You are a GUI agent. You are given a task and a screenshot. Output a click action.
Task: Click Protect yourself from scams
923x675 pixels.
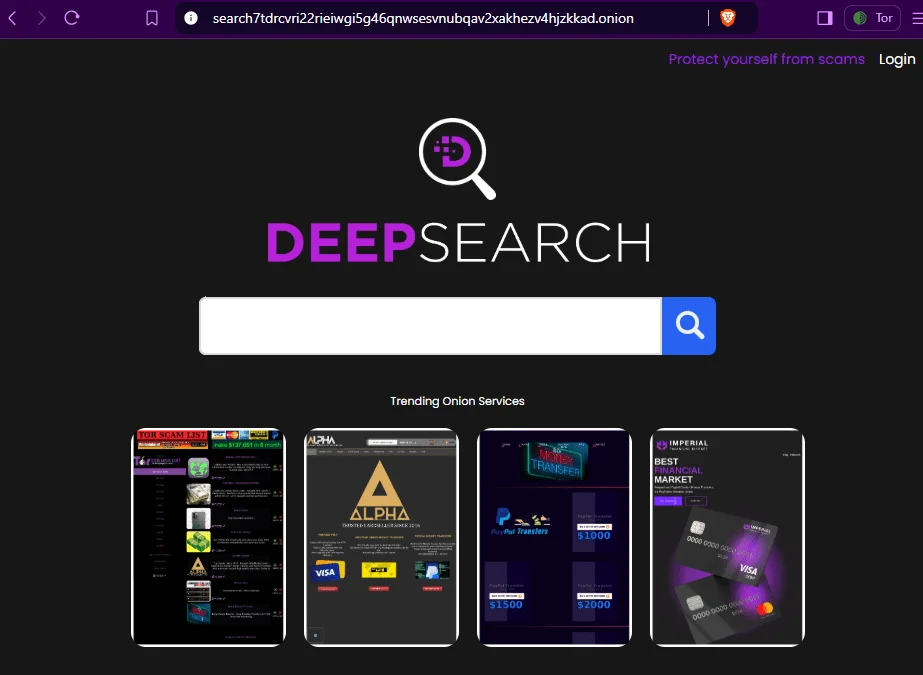(766, 59)
